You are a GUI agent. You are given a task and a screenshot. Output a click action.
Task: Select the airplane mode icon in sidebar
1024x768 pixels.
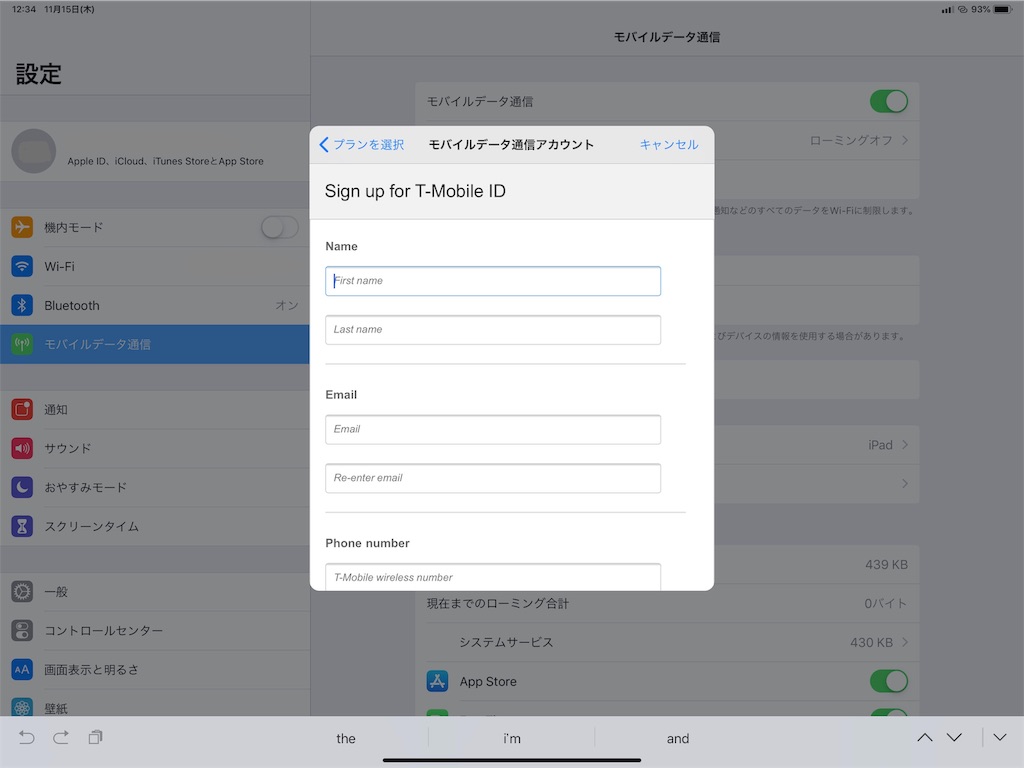(x=21, y=227)
